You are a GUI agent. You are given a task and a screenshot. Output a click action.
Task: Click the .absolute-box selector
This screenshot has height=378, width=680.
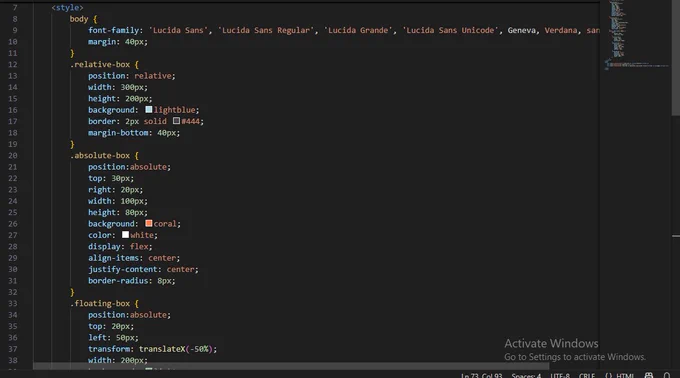(100, 155)
